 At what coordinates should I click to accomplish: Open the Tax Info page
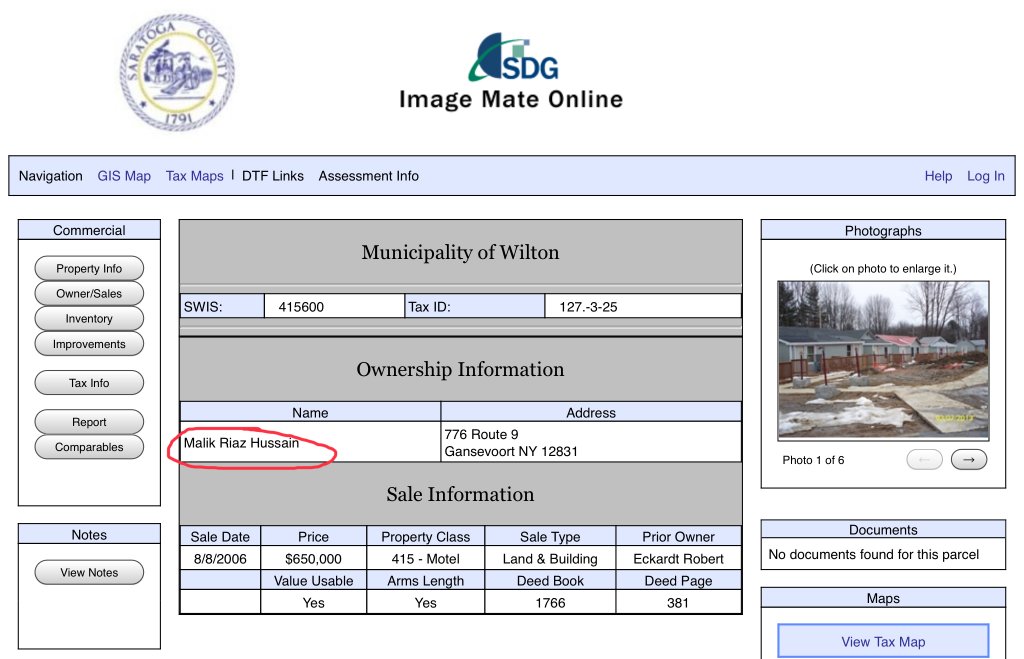(x=89, y=383)
